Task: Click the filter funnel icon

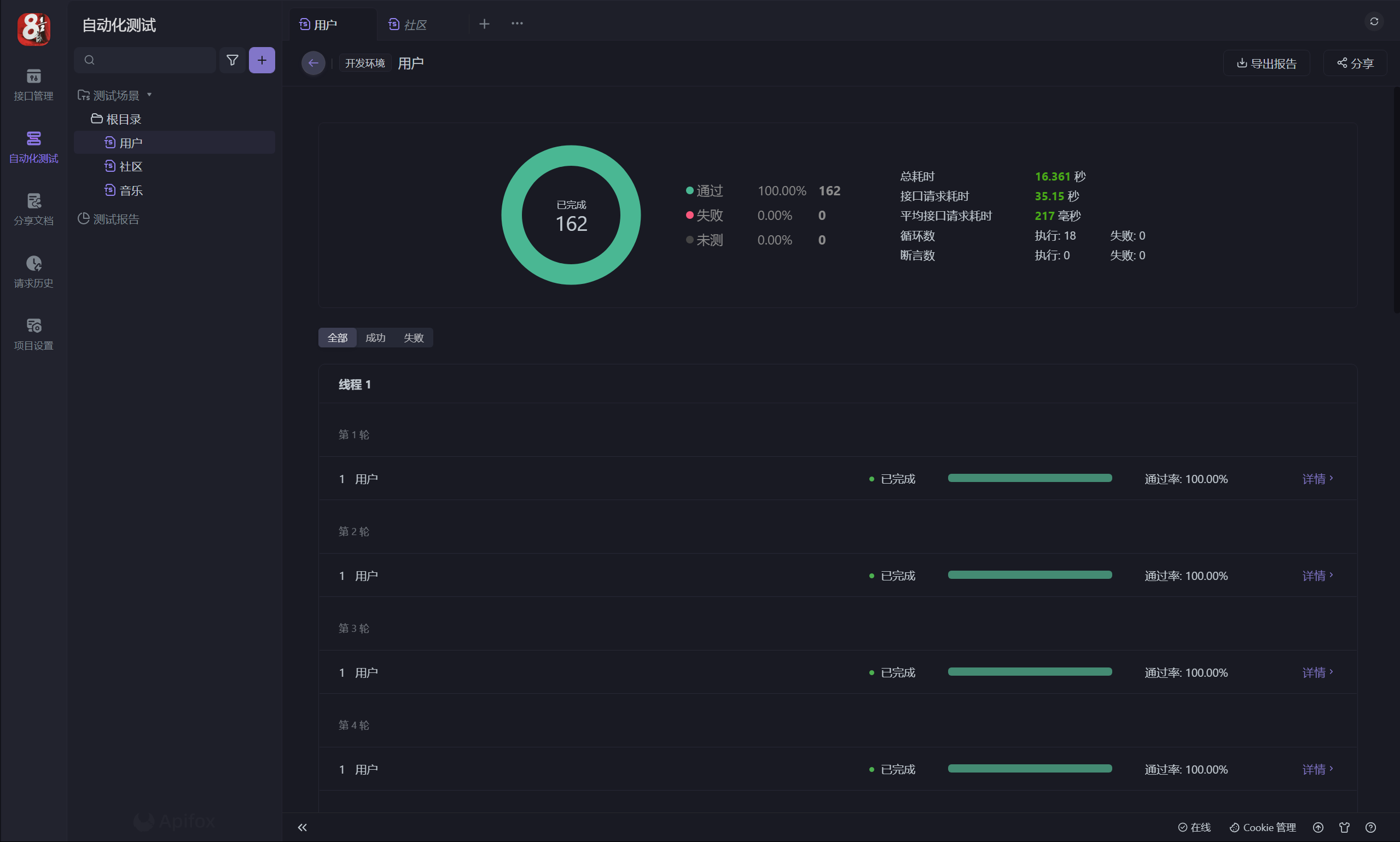Action: click(x=232, y=60)
